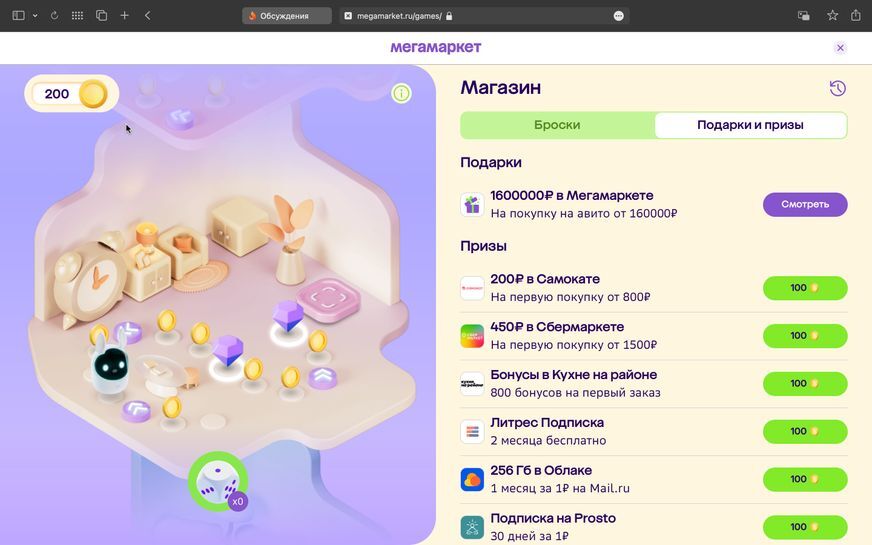Click the pink scanner tile on the board
This screenshot has height=545, width=872.
(328, 300)
